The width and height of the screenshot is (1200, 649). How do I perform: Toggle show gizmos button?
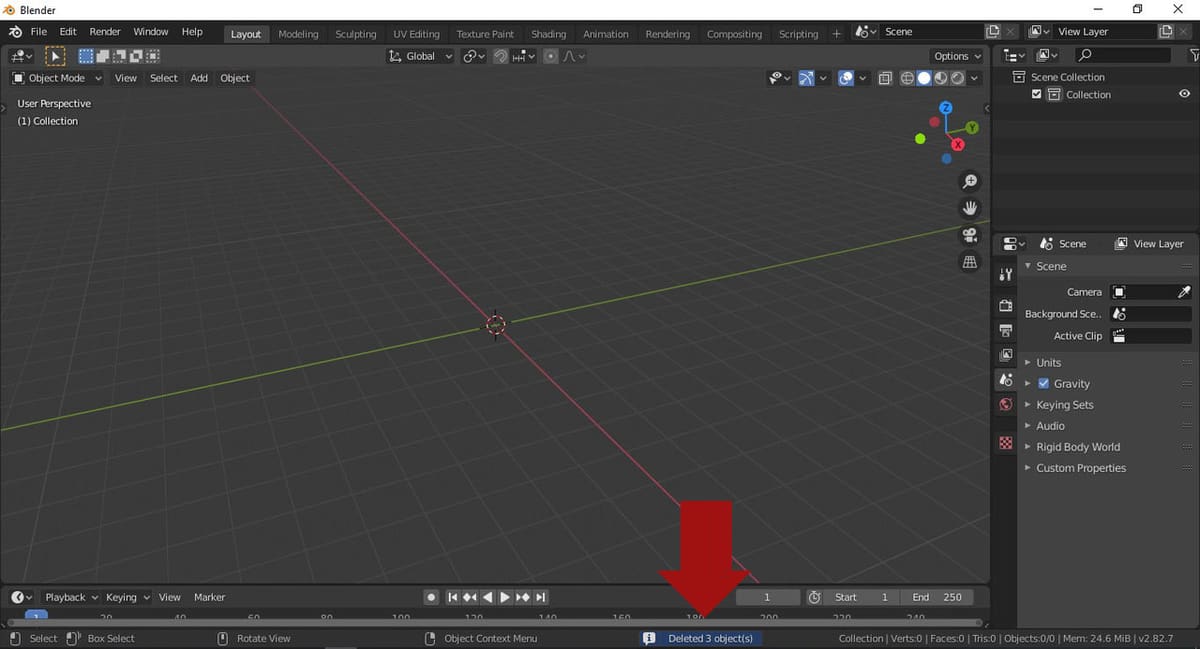pos(807,78)
